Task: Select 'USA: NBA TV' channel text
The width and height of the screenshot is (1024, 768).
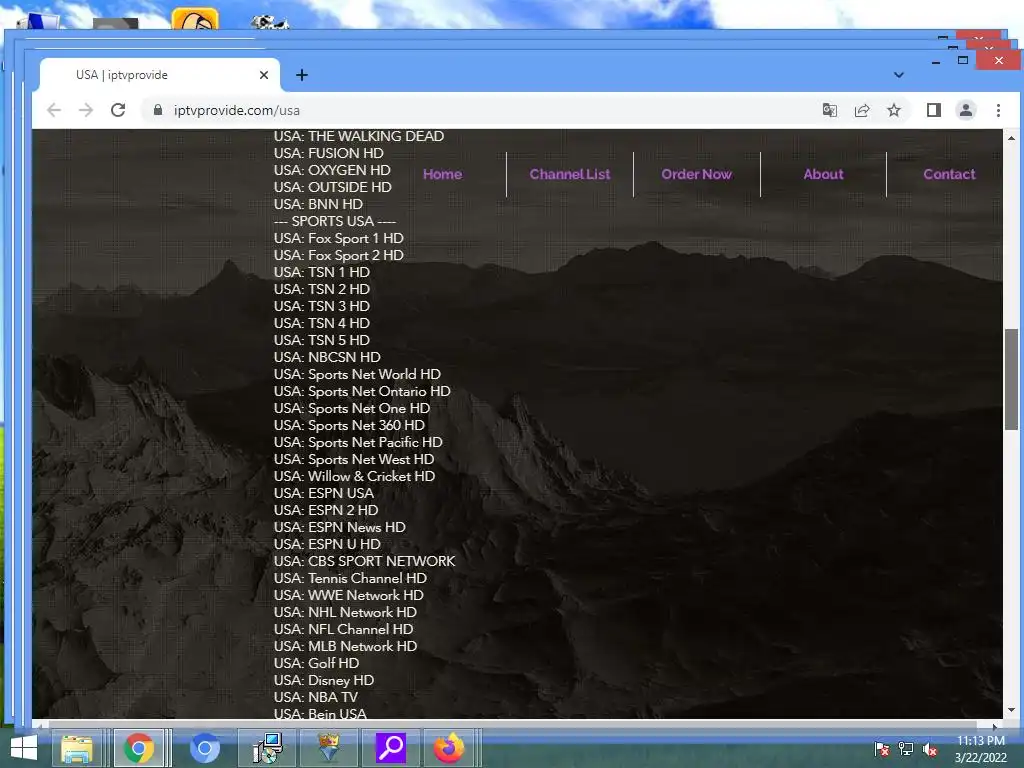Action: point(316,697)
